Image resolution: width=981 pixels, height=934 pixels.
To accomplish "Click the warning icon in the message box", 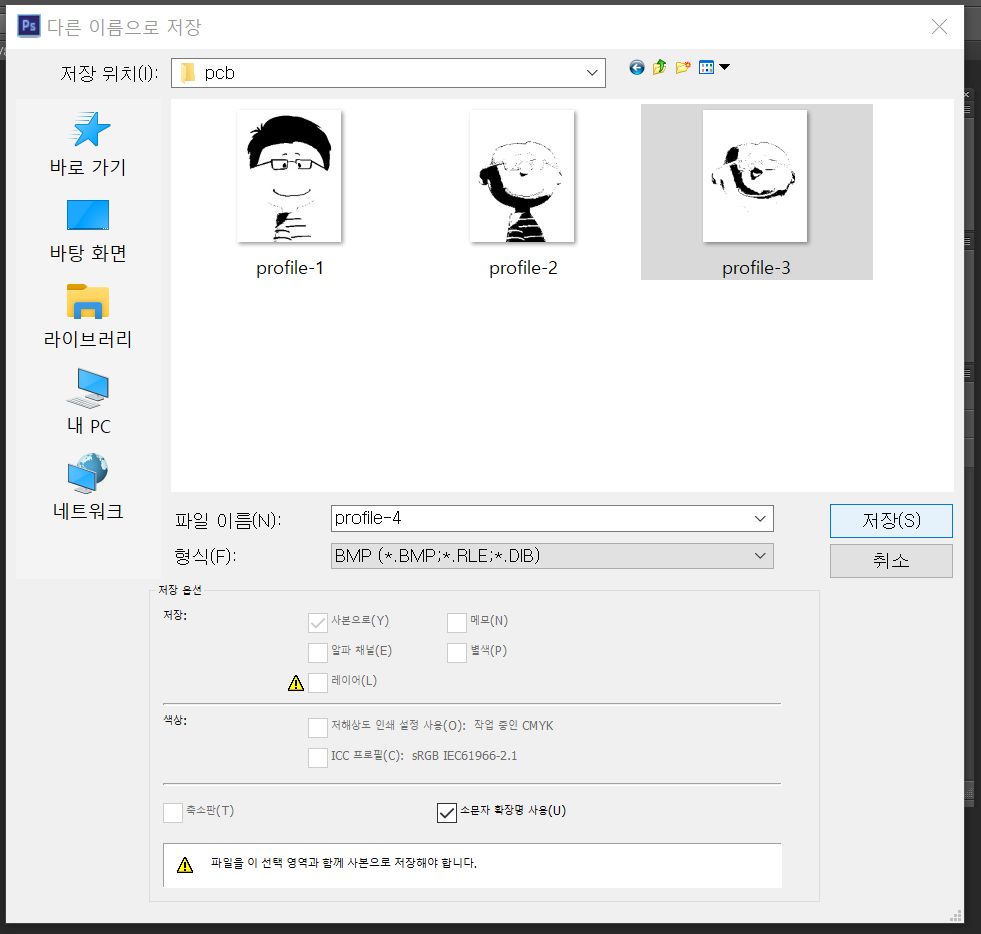I will pos(185,865).
